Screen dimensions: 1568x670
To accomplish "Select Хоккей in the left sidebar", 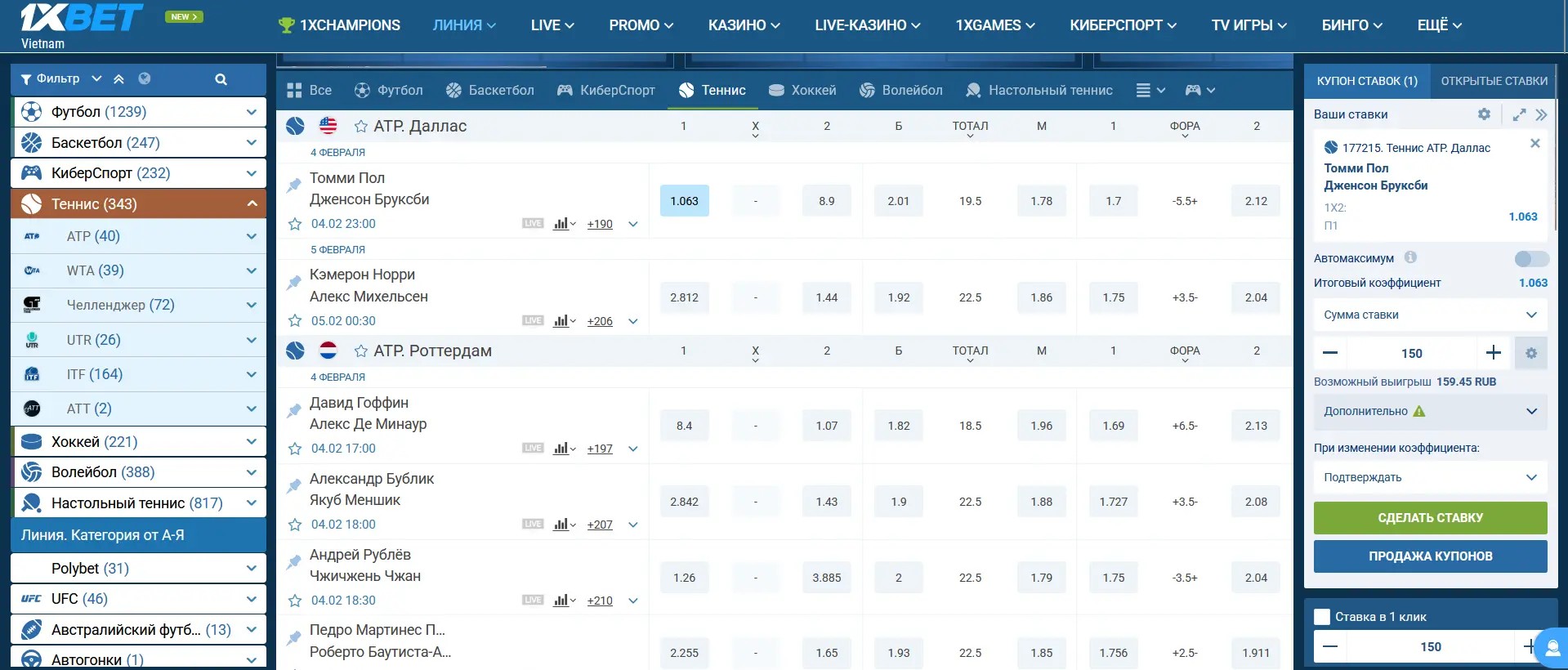I will [x=139, y=442].
